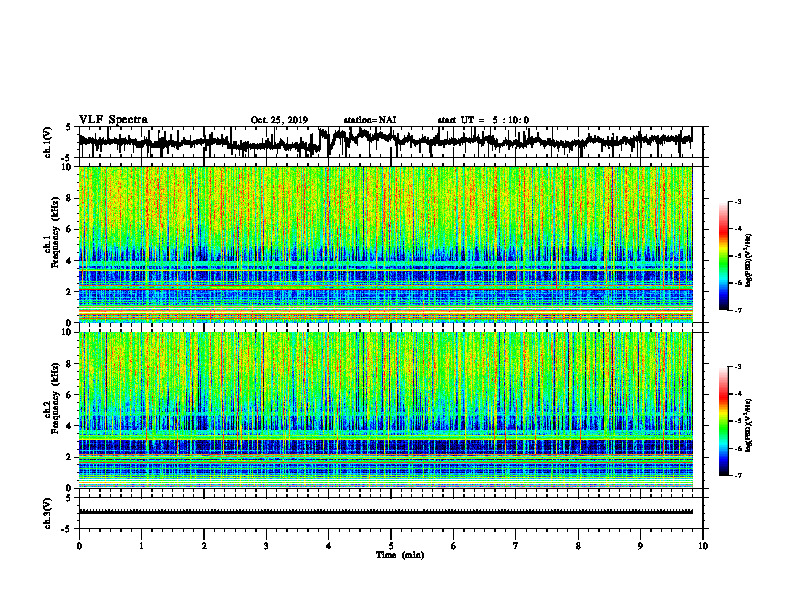The image size is (792, 612).
Task: Click the "8" kHz tick of ch.1 spectrogram
Action: [x=70, y=198]
